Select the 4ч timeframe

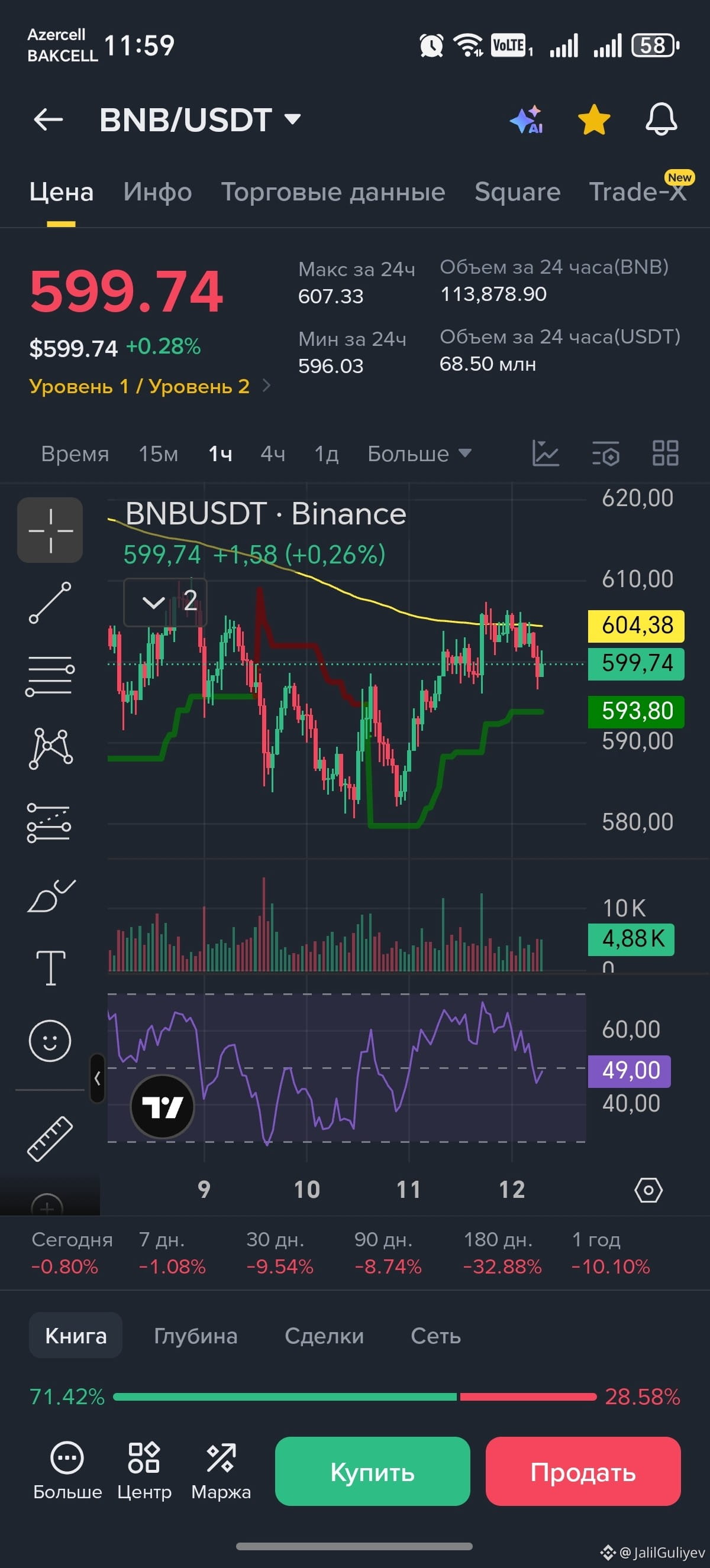[x=273, y=454]
